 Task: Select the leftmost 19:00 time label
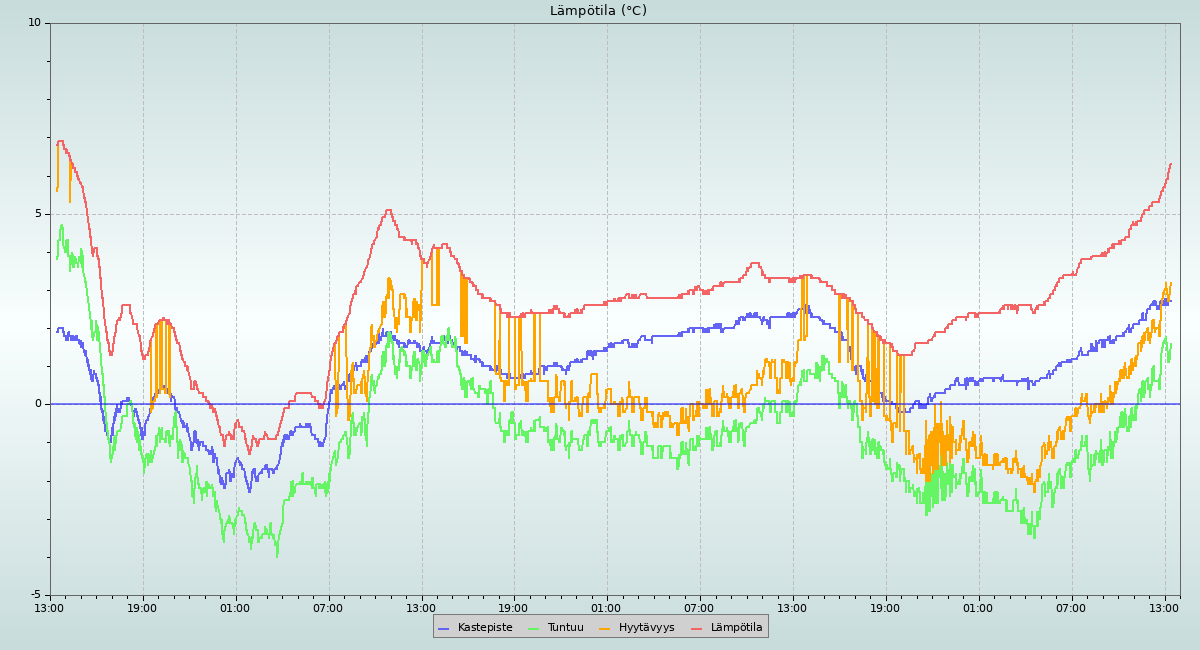142,608
